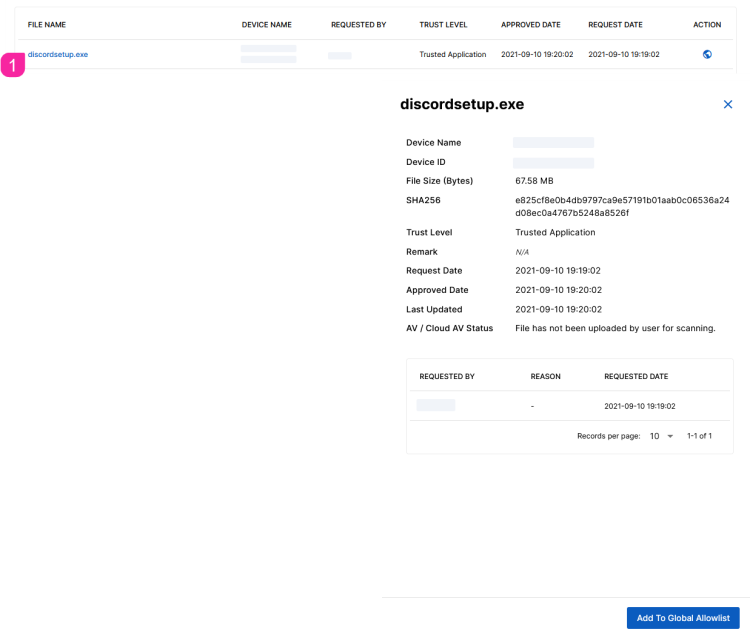The width and height of the screenshot is (750, 638).
Task: Select the REQUESTED BY table column header
Action: (358, 25)
